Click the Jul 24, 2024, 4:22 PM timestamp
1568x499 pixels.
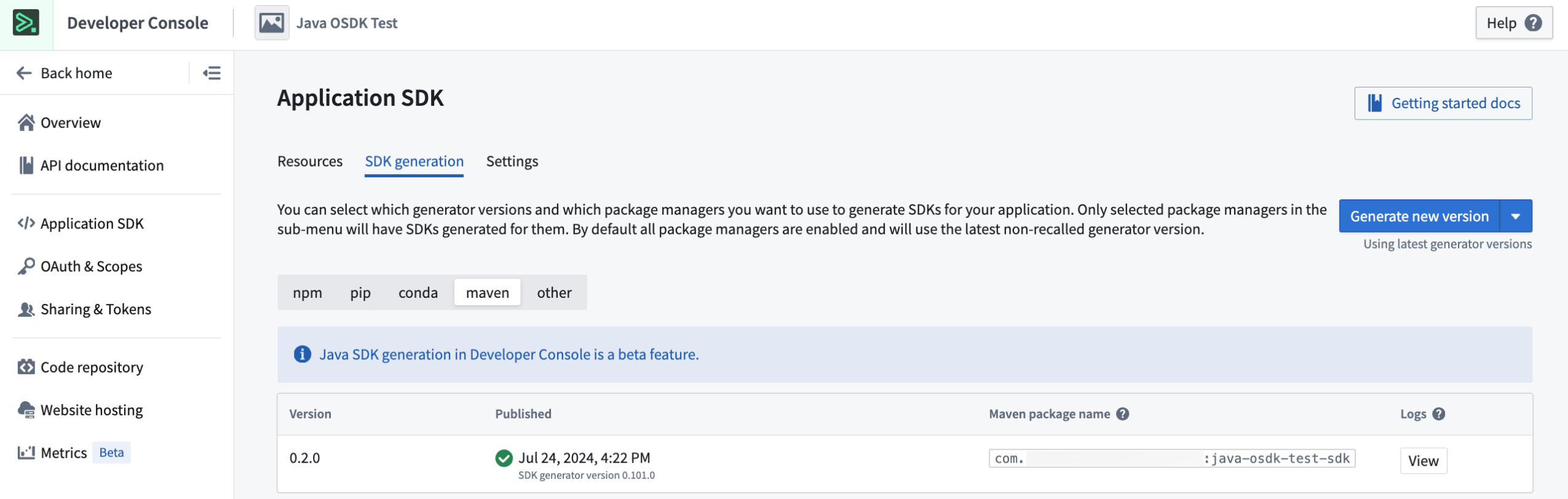tap(584, 458)
